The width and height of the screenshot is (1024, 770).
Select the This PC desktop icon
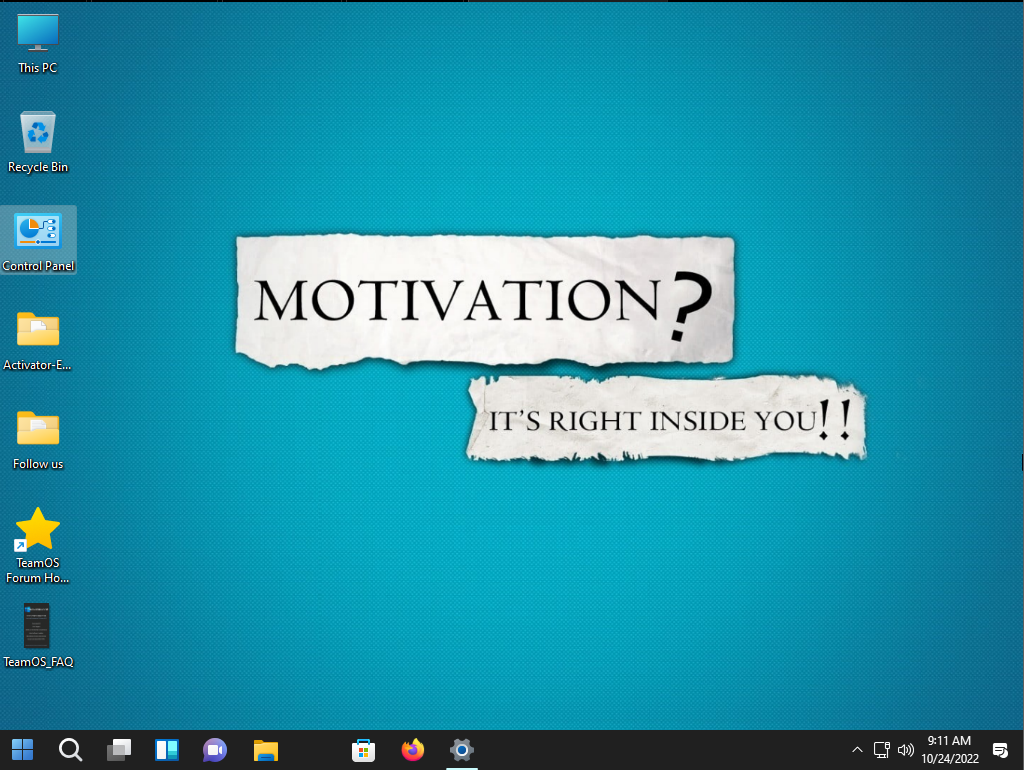pos(37,44)
